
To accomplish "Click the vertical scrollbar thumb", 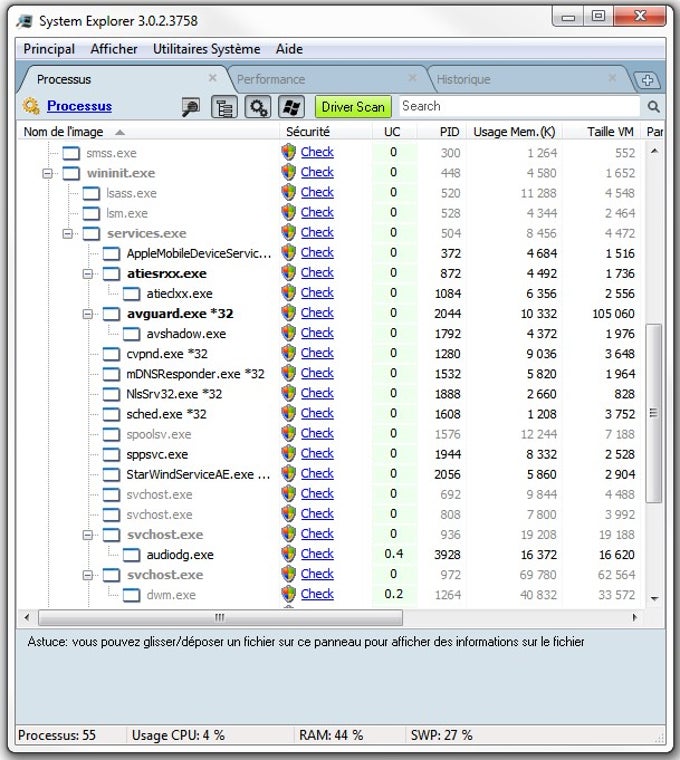I will click(654, 413).
